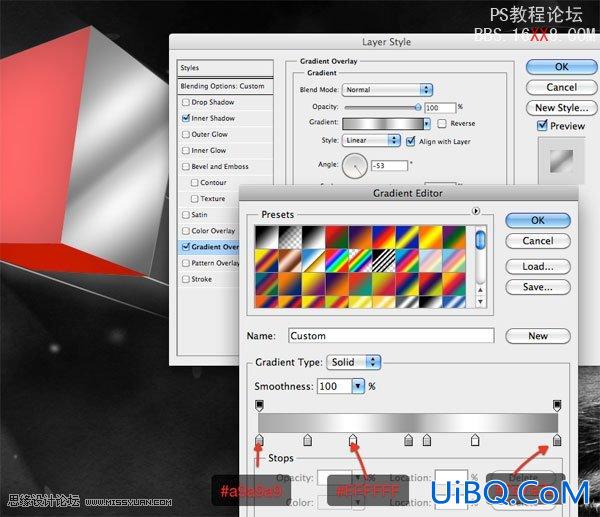This screenshot has height=517, width=600.
Task: Select the second color stop from left
Action: (307, 440)
